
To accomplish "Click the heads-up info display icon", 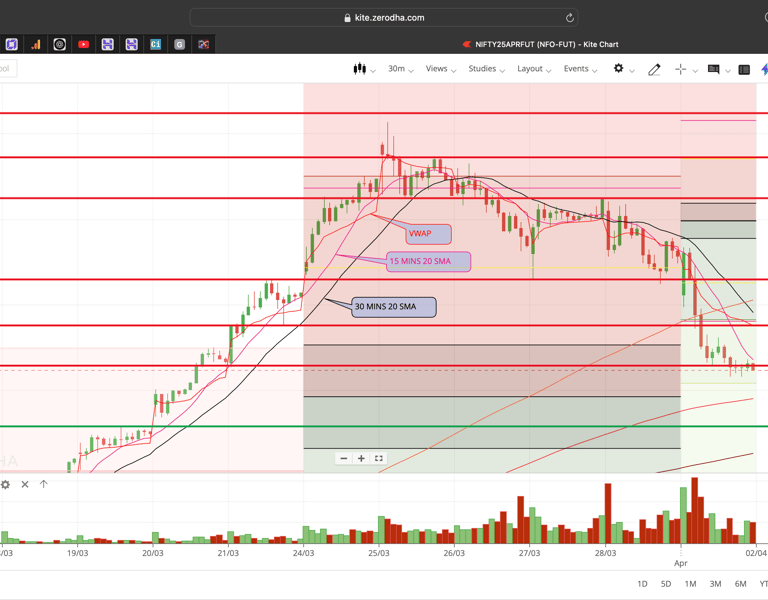I will (x=714, y=70).
